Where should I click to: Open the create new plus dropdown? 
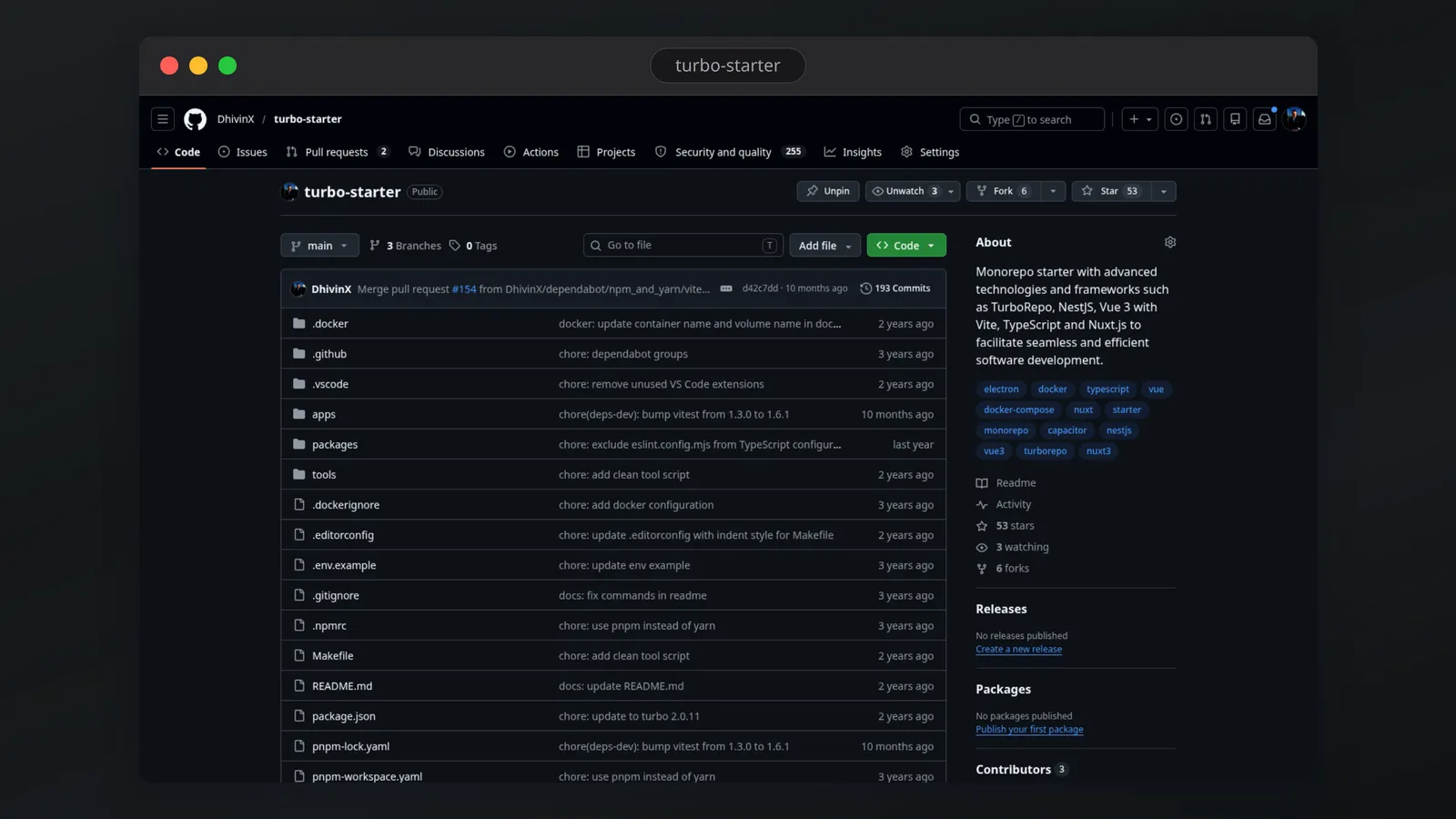point(1140,119)
